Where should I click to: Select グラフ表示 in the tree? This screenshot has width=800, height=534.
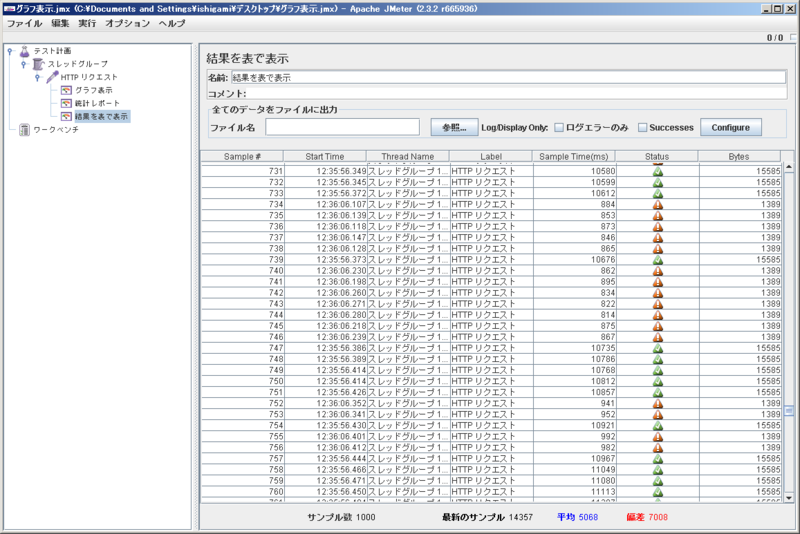(94, 90)
